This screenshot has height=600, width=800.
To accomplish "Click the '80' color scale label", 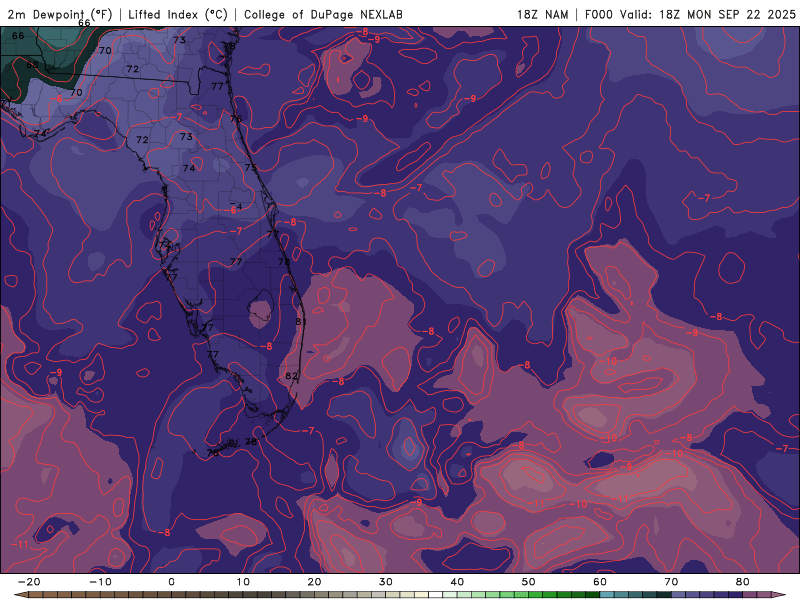I will (x=743, y=582).
